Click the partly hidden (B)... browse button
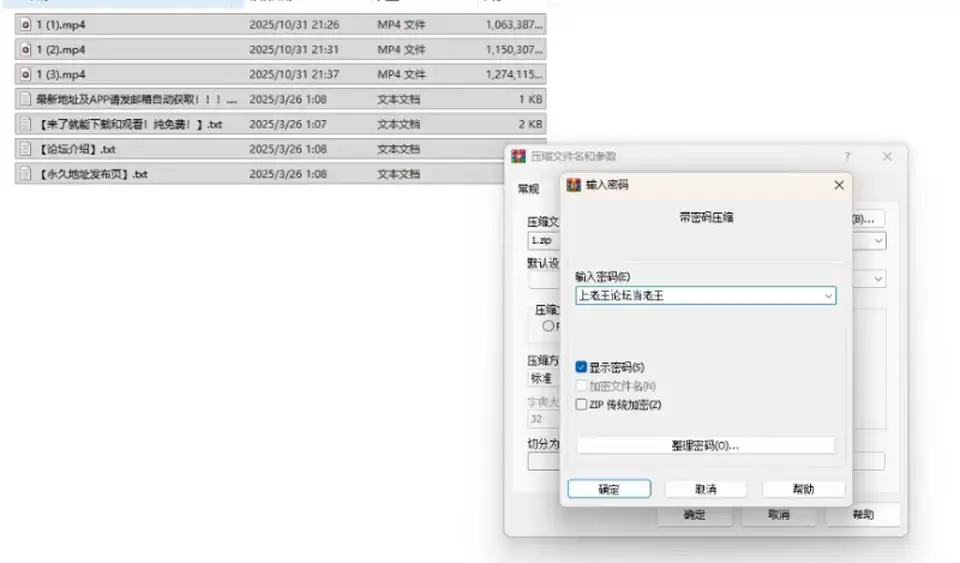The image size is (960, 563). click(868, 219)
